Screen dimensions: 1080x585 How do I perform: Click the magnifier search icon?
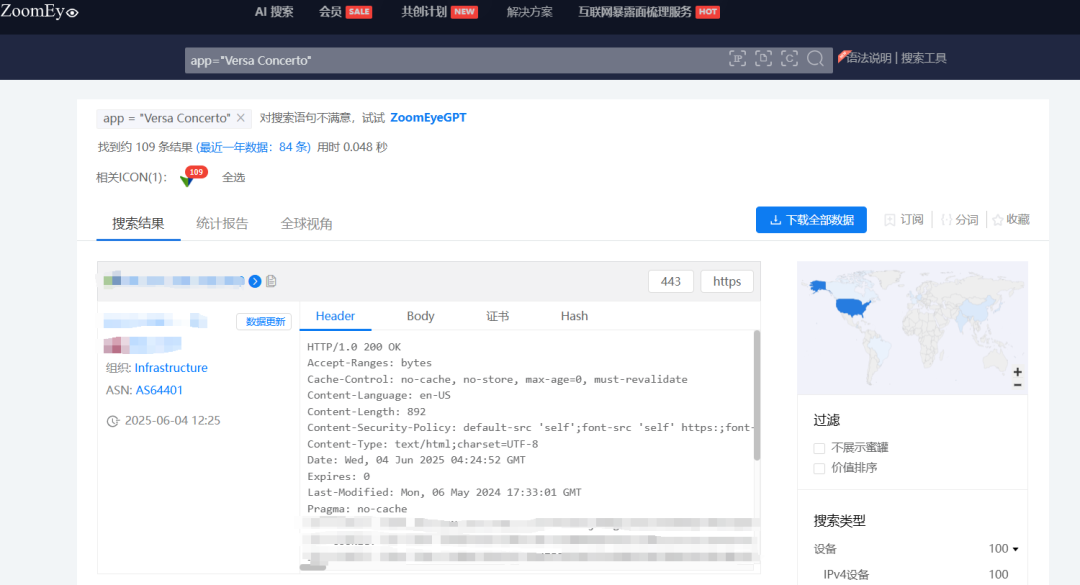[x=816, y=59]
